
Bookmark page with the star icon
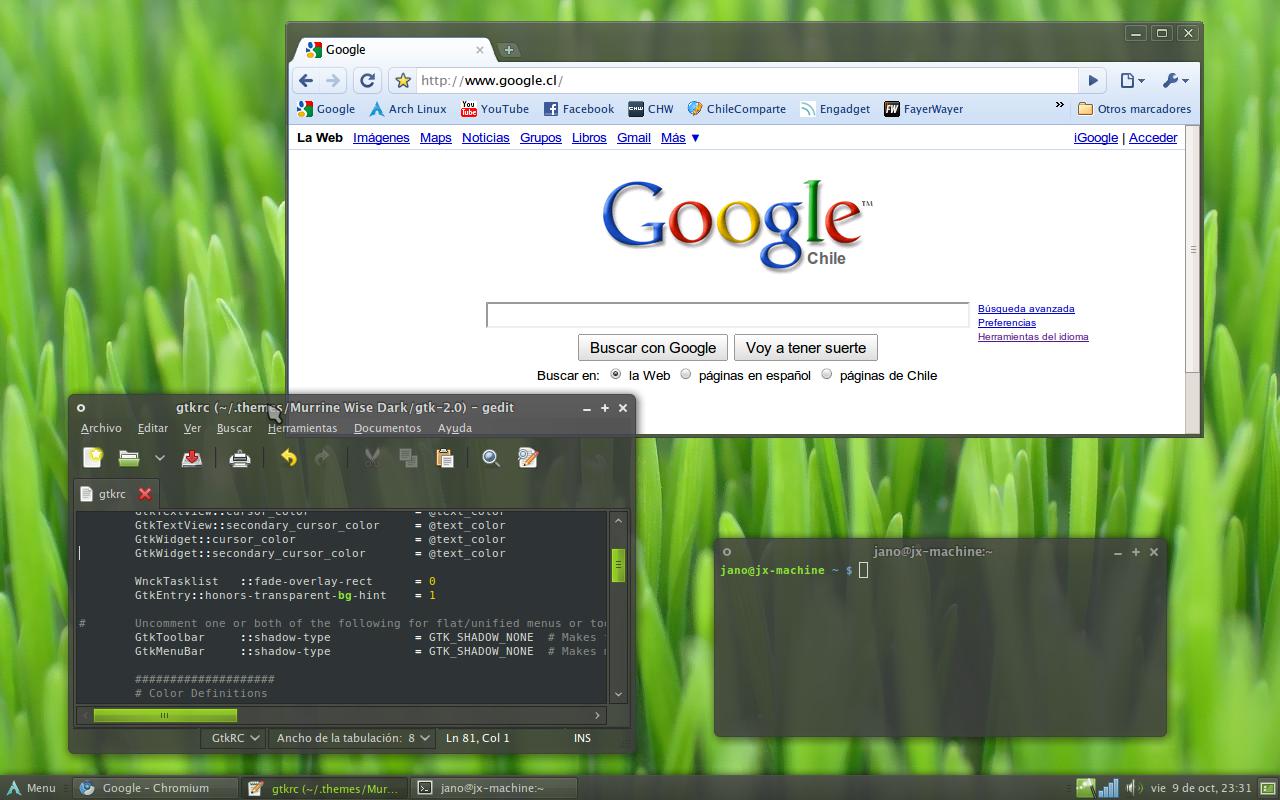click(x=402, y=80)
